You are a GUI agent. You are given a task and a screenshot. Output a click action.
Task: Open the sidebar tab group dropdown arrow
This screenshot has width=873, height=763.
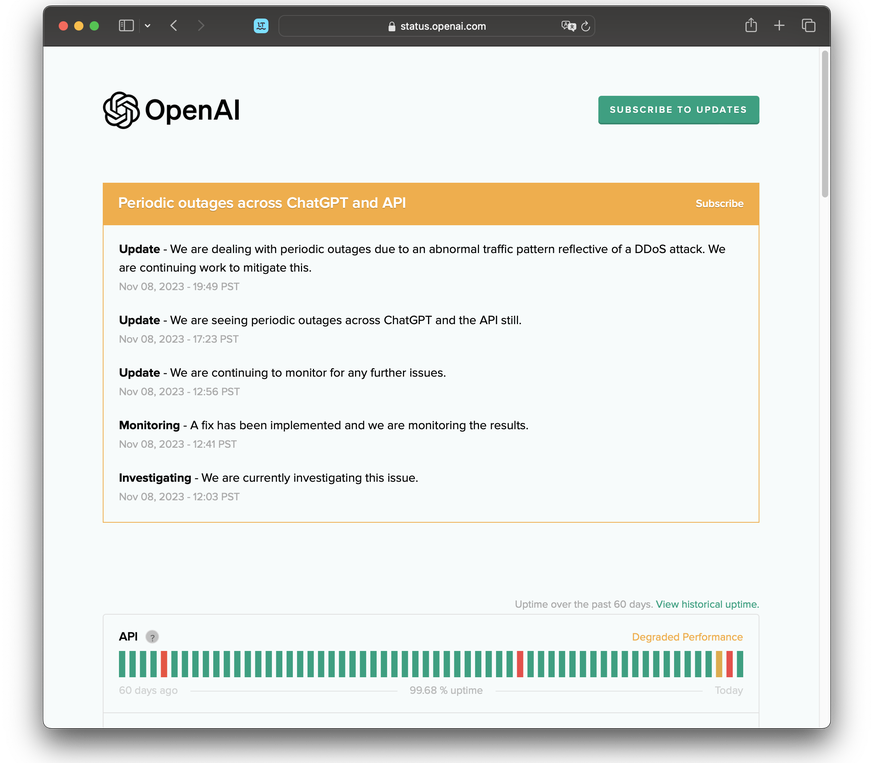coord(148,26)
